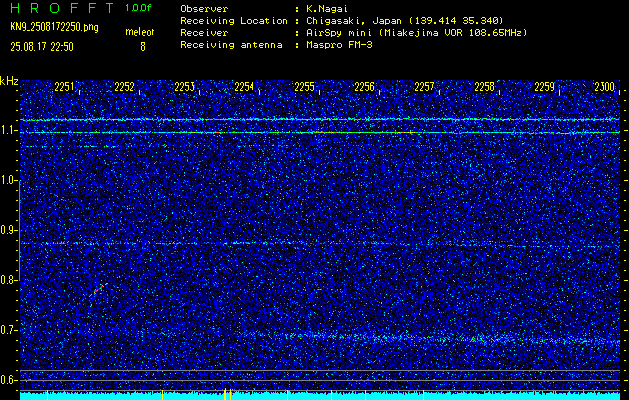The image size is (629, 400).
Task: Click the 2254 time axis label
Action: point(244,87)
